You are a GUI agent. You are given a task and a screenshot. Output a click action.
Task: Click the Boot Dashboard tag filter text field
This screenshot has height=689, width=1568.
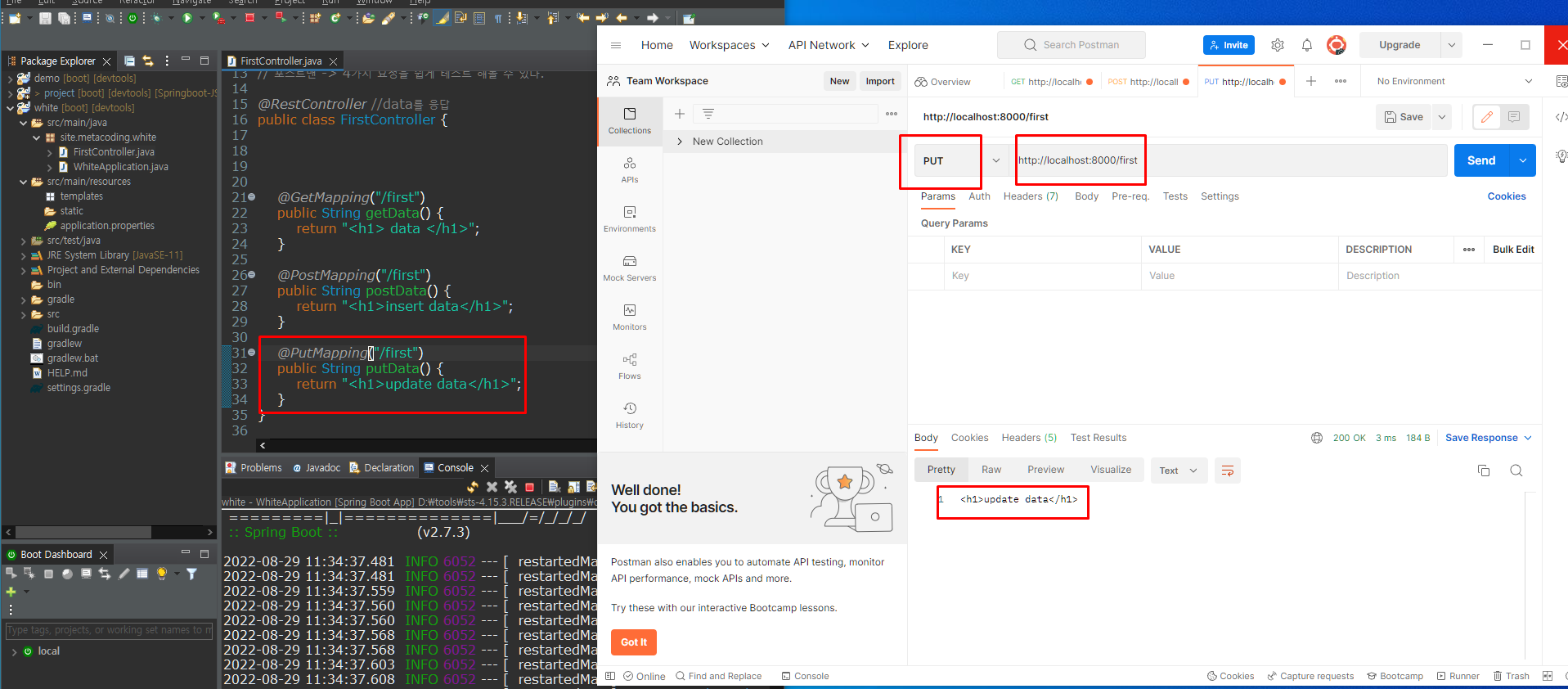109,630
